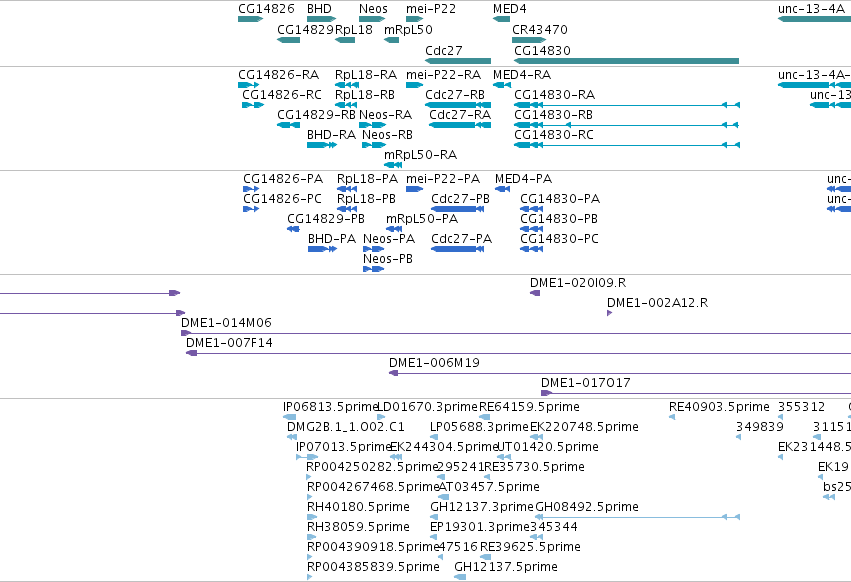Click protein CG14830-PB

coord(531,229)
